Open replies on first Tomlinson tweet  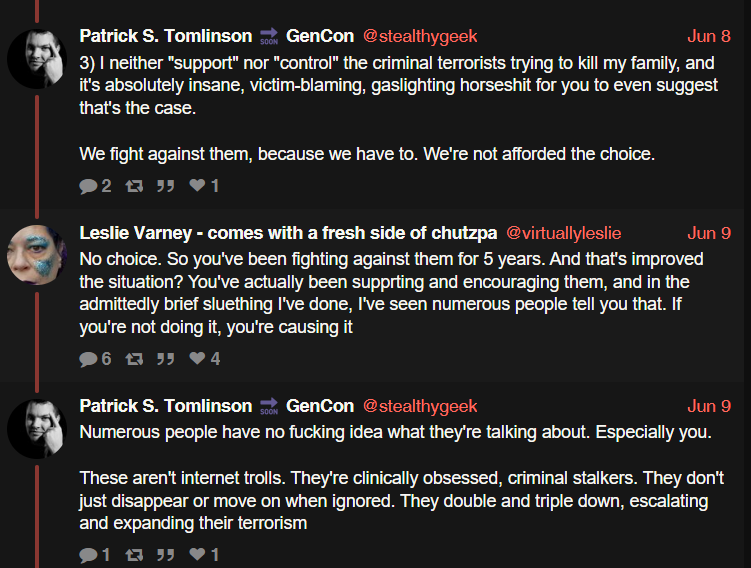[x=95, y=185]
